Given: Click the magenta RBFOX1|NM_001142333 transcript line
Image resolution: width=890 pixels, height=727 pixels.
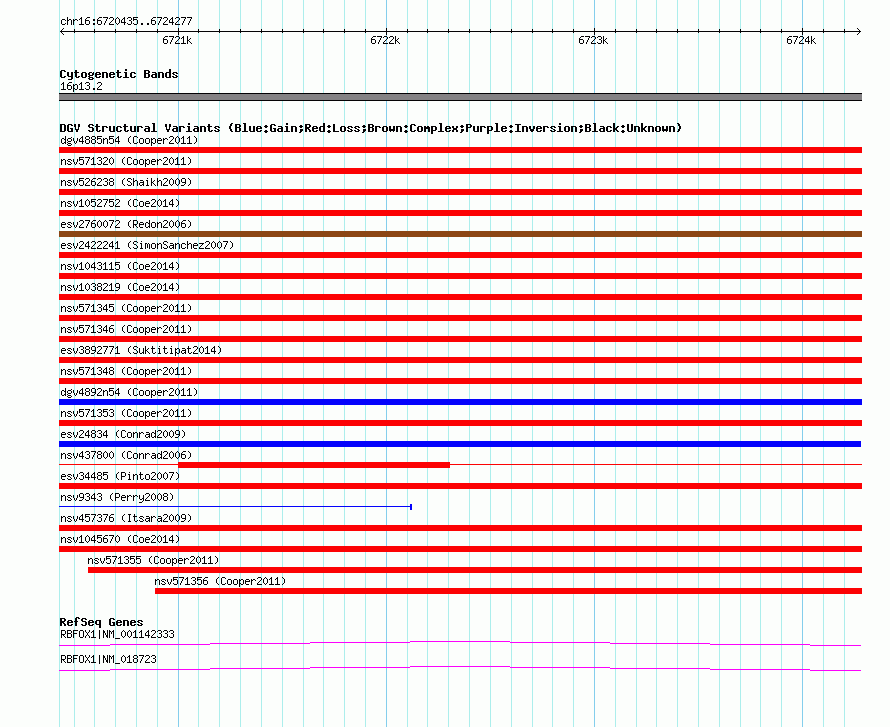Looking at the screenshot, I should click(x=460, y=643).
